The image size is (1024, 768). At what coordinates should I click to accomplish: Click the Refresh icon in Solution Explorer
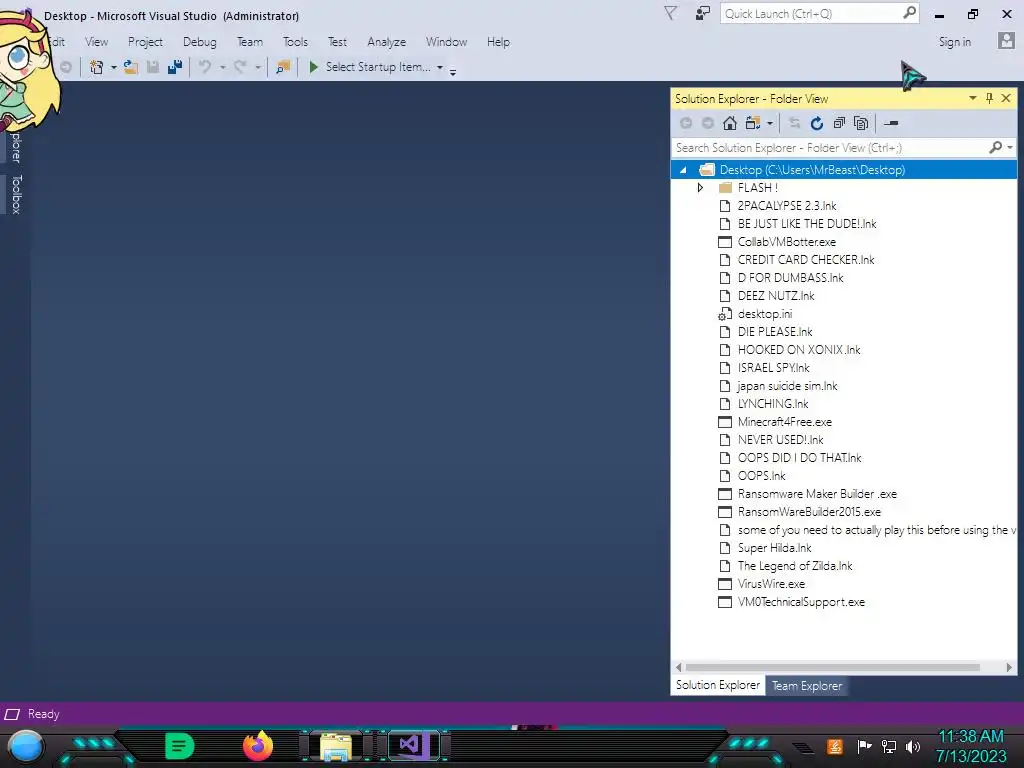pyautogui.click(x=817, y=123)
